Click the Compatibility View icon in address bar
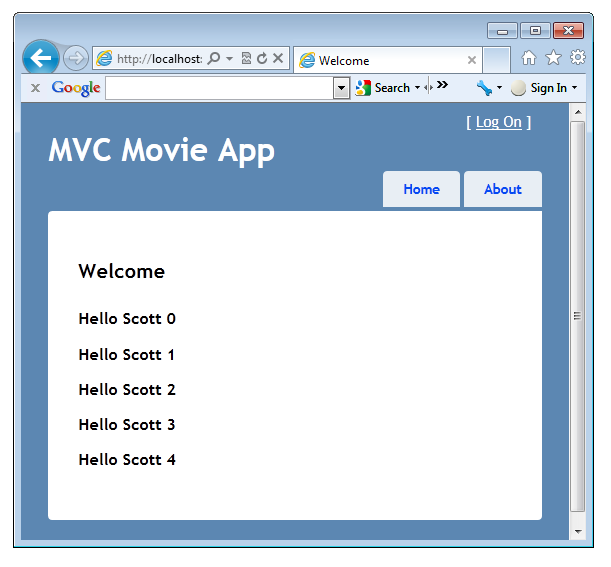611x567 pixels. (x=246, y=59)
